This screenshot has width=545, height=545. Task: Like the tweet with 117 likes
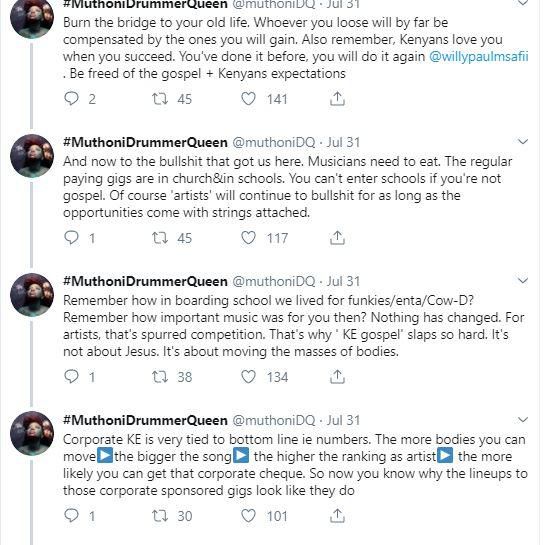249,238
